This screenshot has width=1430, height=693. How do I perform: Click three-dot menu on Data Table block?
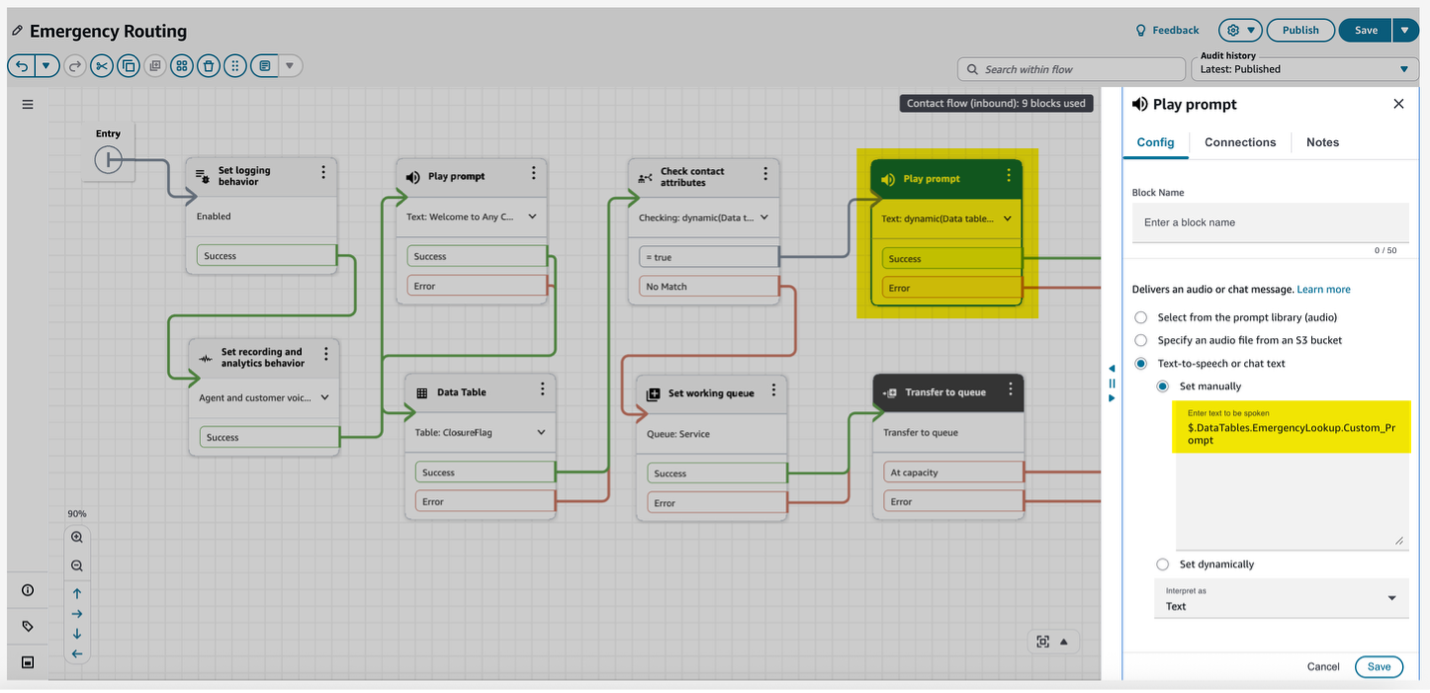tap(542, 389)
